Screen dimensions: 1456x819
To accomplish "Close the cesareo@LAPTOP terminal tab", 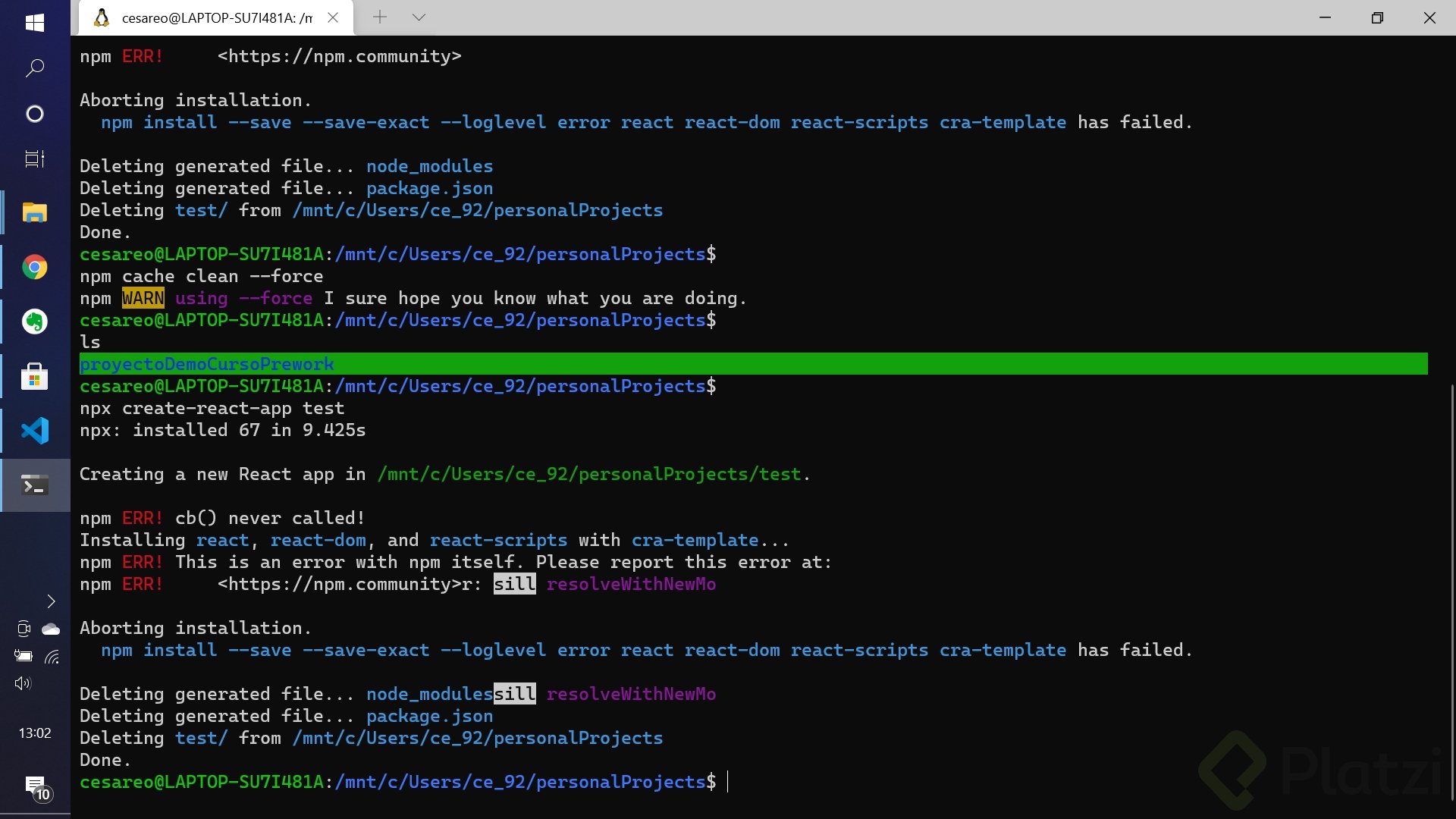I will [x=333, y=17].
